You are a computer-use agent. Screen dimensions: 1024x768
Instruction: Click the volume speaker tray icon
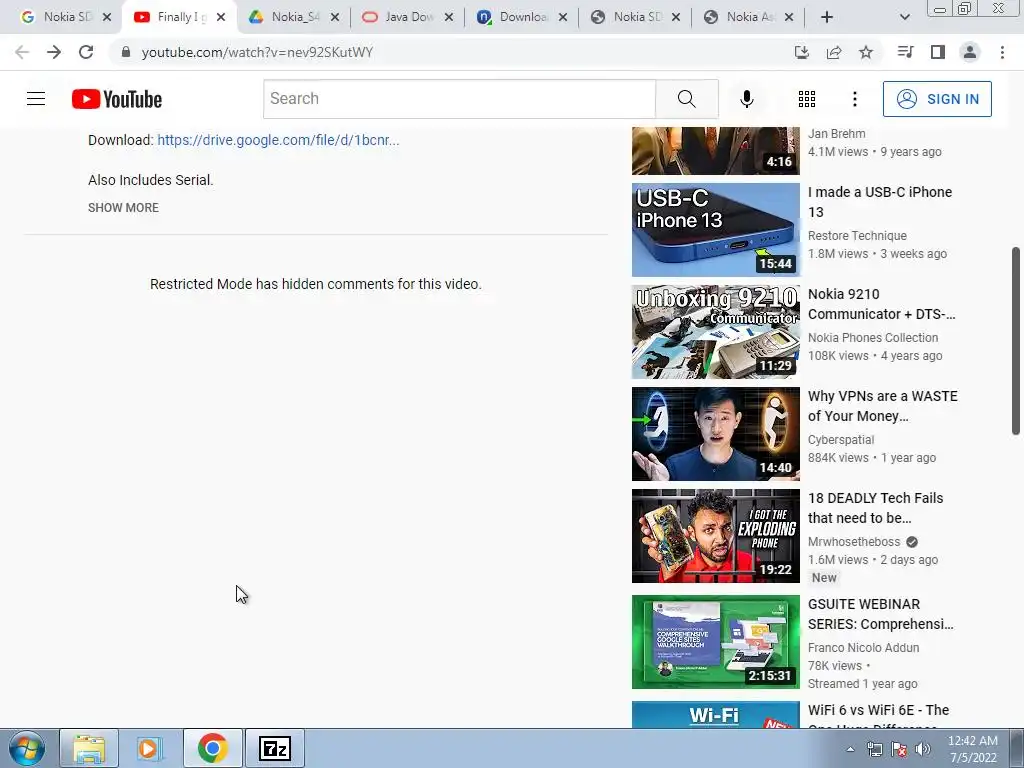[923, 749]
